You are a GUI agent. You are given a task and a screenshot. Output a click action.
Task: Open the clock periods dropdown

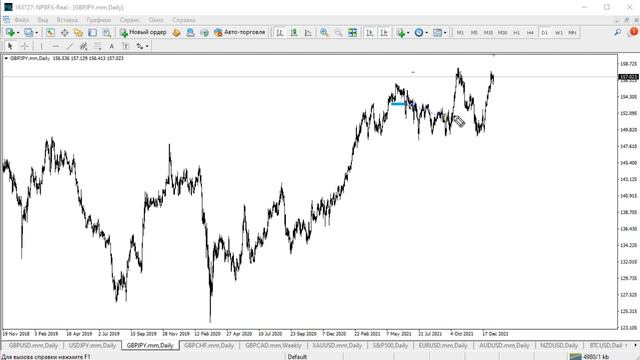(x=427, y=33)
